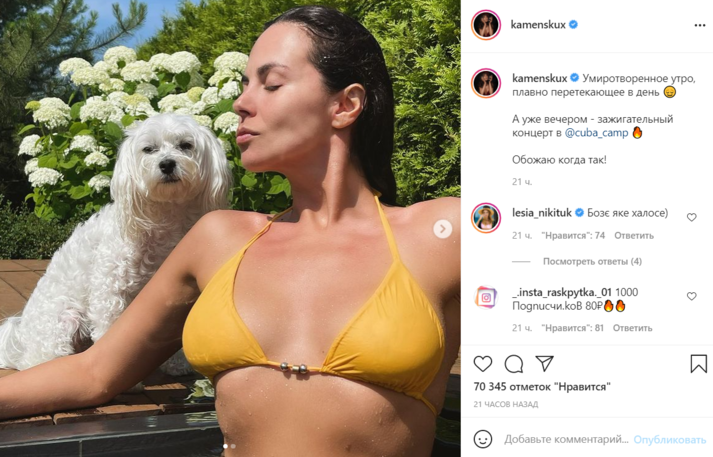Like lesia_nikituk's comment with small heart
713x457 pixels.
pos(692,217)
